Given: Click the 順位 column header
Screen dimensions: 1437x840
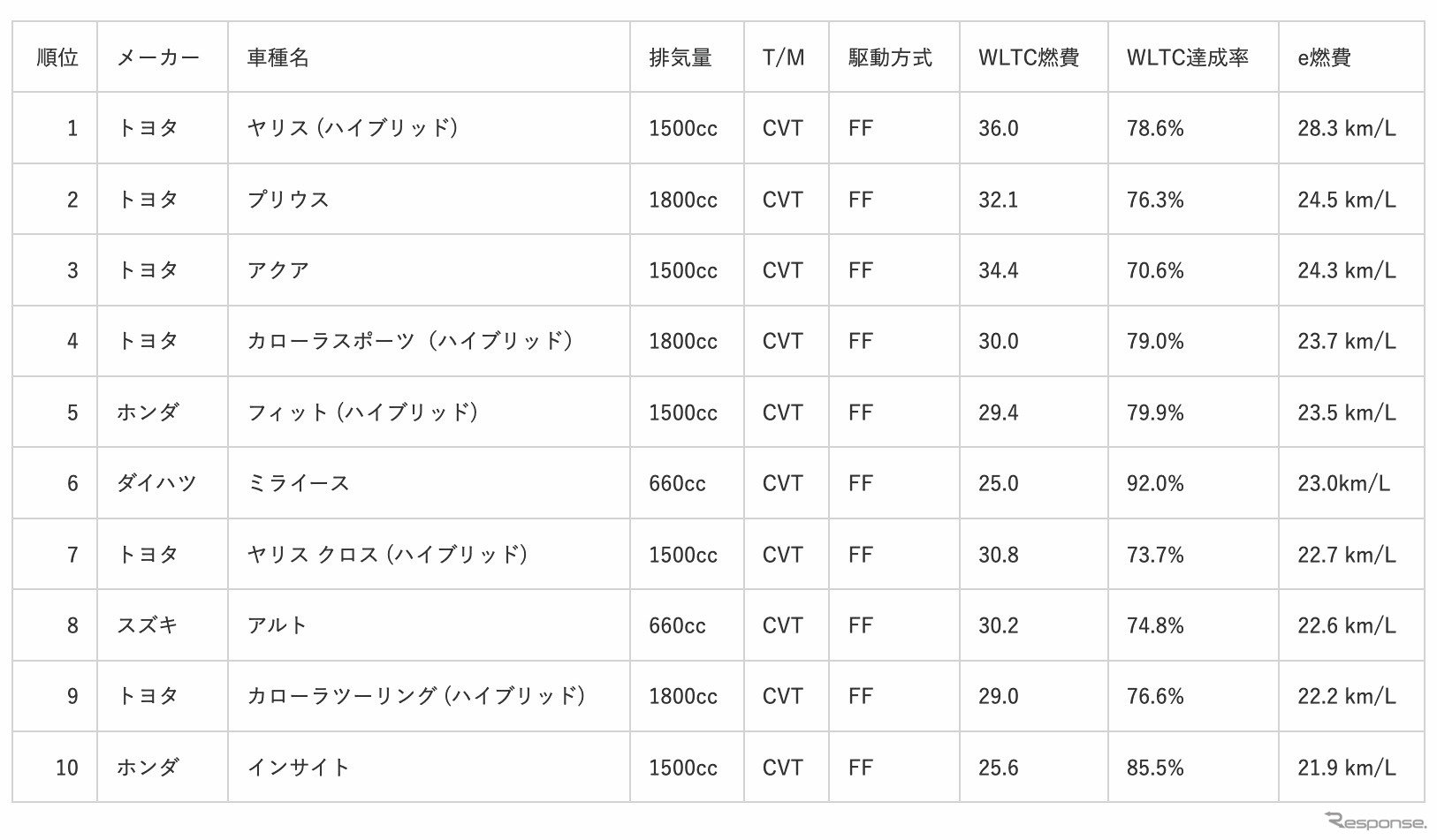Looking at the screenshot, I should point(57,58).
